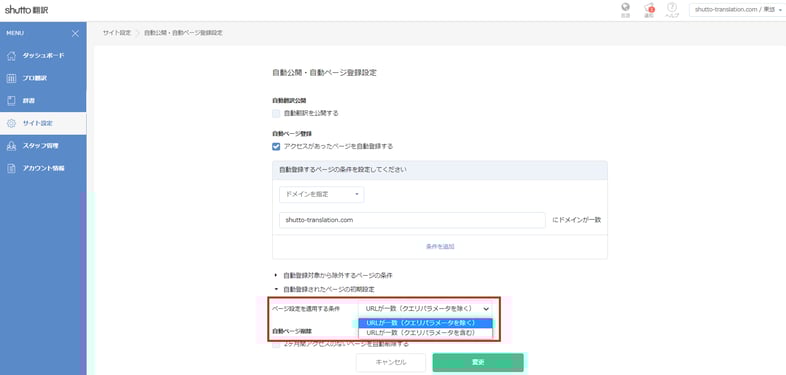Click the 辞書 book icon
This screenshot has width=786, height=375.
pyautogui.click(x=12, y=101)
